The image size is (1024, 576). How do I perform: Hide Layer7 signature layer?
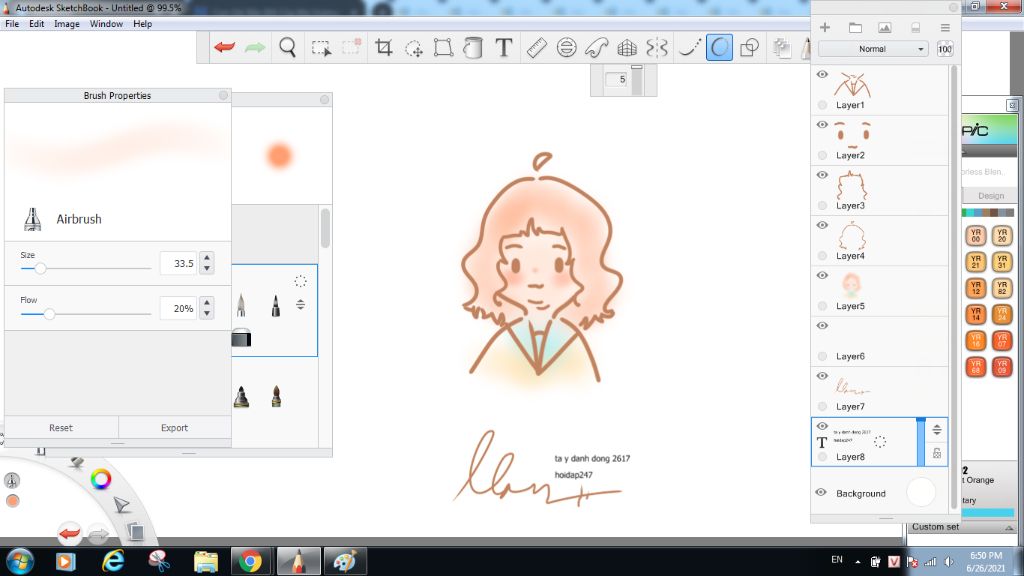(822, 376)
